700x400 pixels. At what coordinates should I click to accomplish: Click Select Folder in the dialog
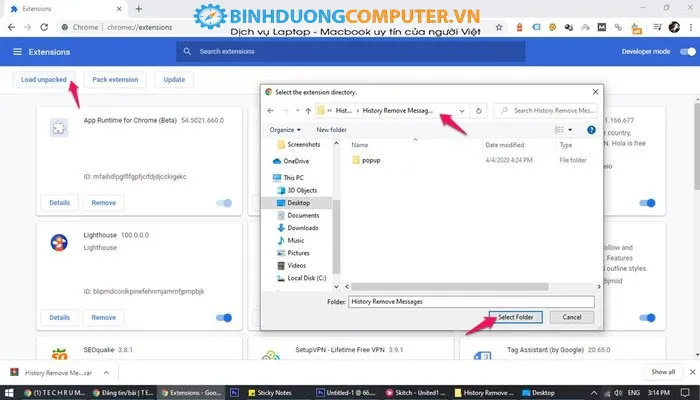coord(516,317)
